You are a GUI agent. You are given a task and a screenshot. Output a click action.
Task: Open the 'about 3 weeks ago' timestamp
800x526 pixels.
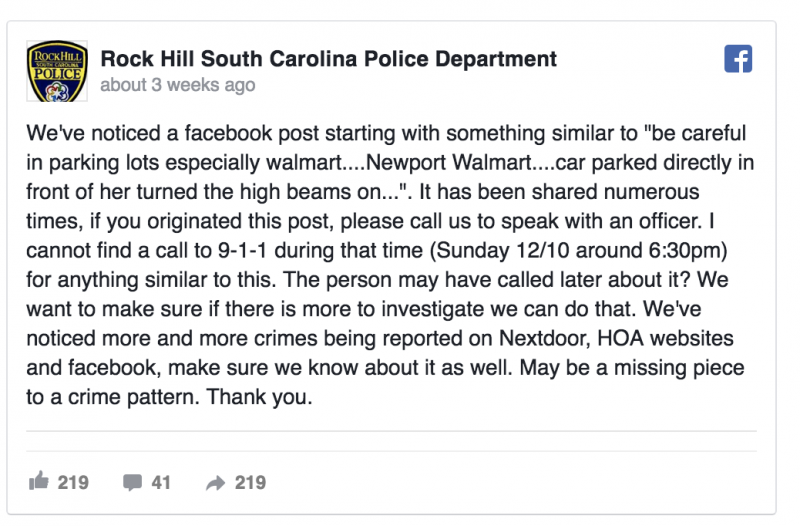coord(178,85)
